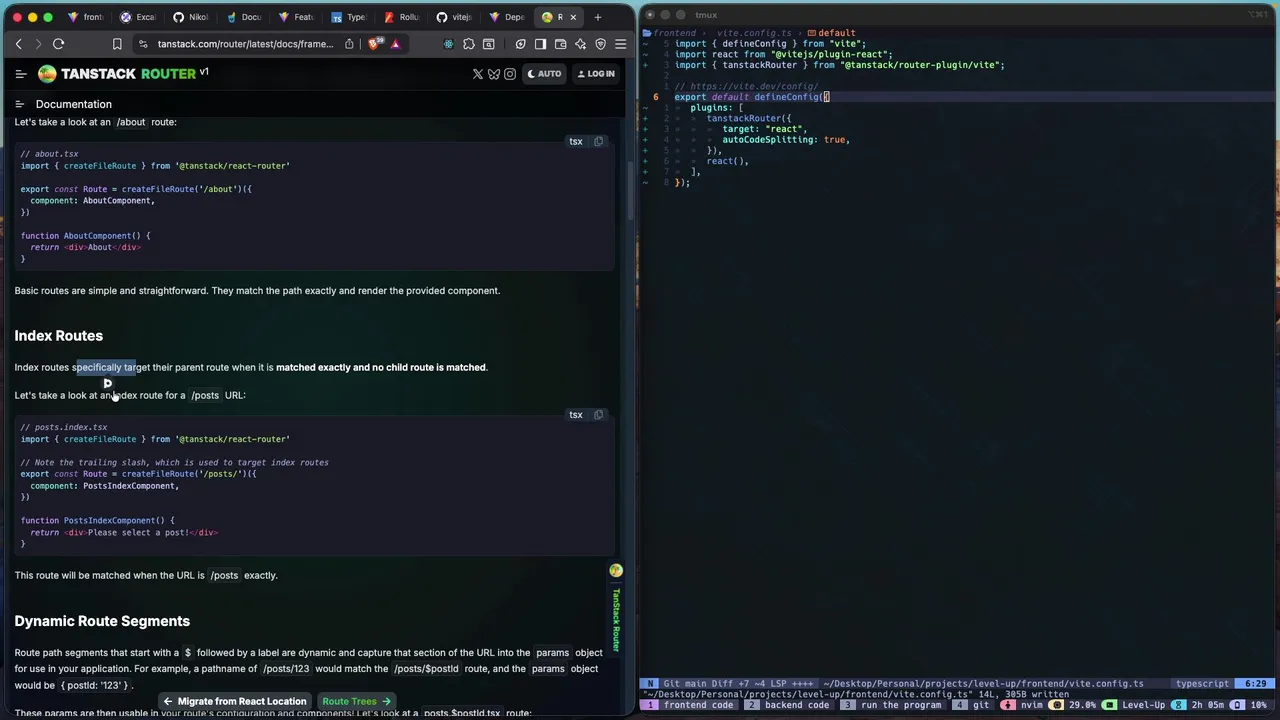Click the browser address bar URL
Viewport: 1280px width, 720px height.
245,44
